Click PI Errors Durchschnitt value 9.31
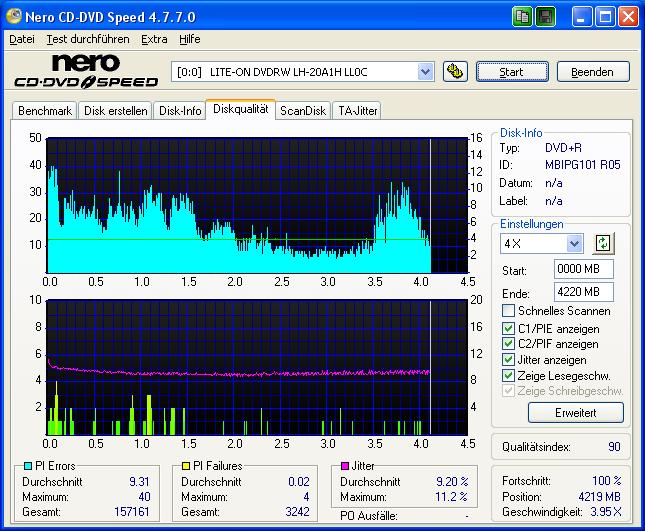This screenshot has width=645, height=531. click(139, 482)
